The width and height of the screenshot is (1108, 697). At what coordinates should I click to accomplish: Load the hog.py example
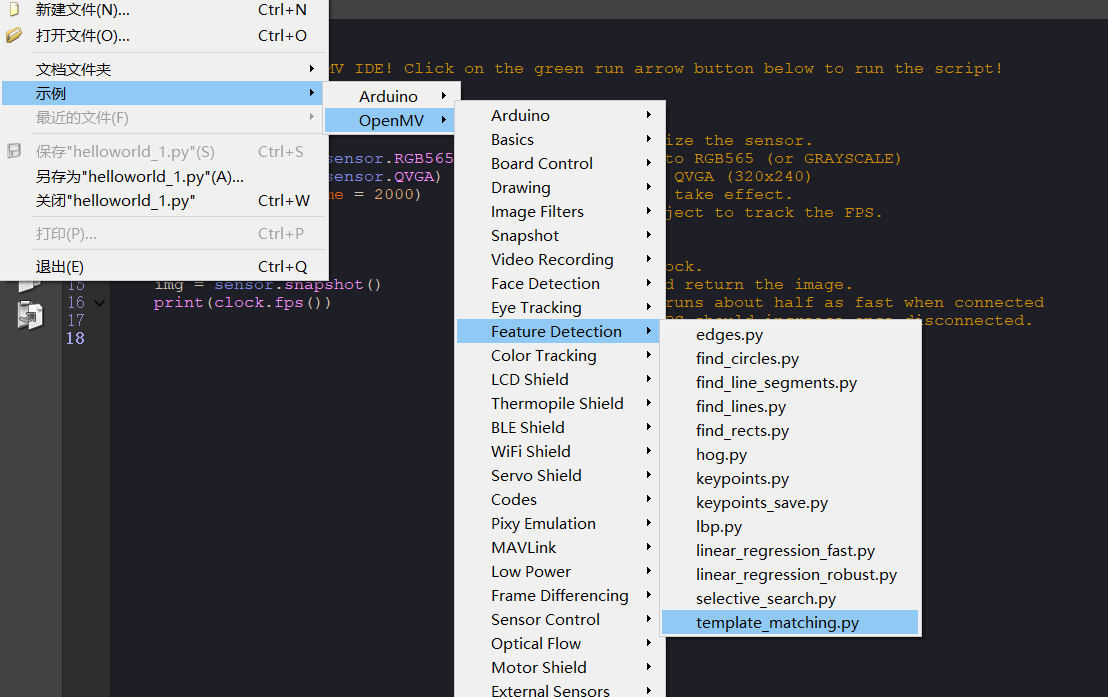point(790,455)
